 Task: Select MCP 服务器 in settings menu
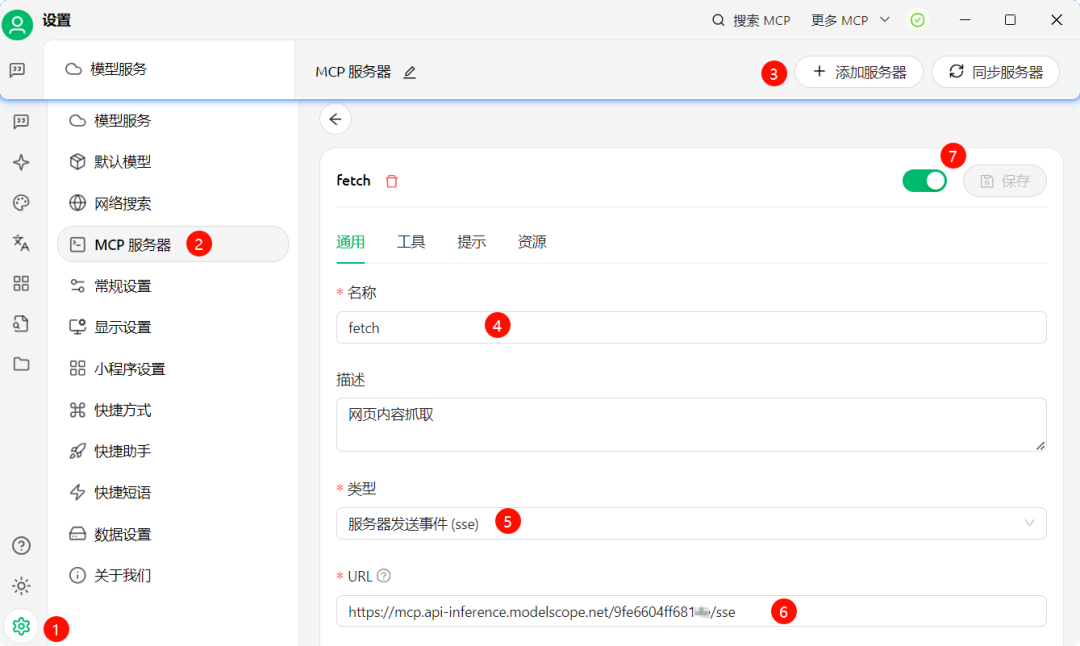pyautogui.click(x=133, y=244)
